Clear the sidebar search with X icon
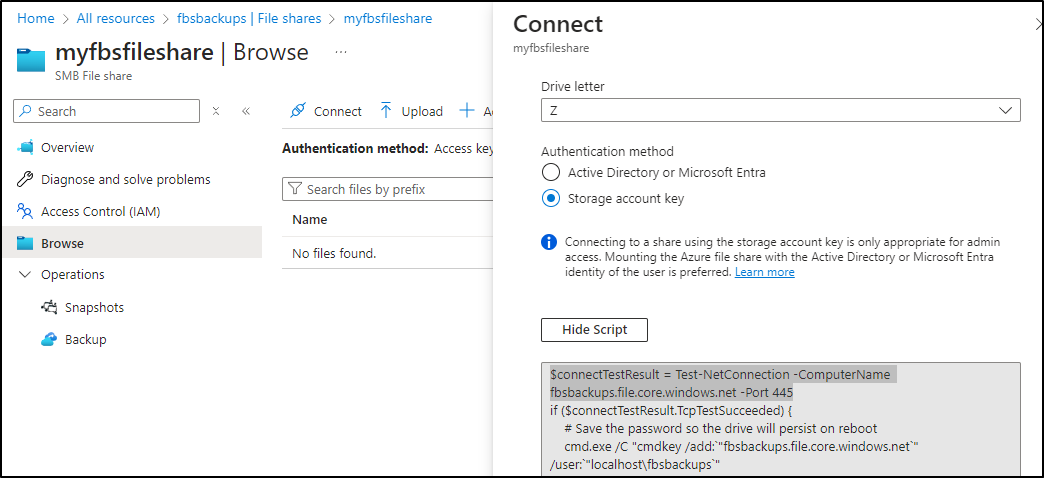The image size is (1044, 478). [216, 111]
